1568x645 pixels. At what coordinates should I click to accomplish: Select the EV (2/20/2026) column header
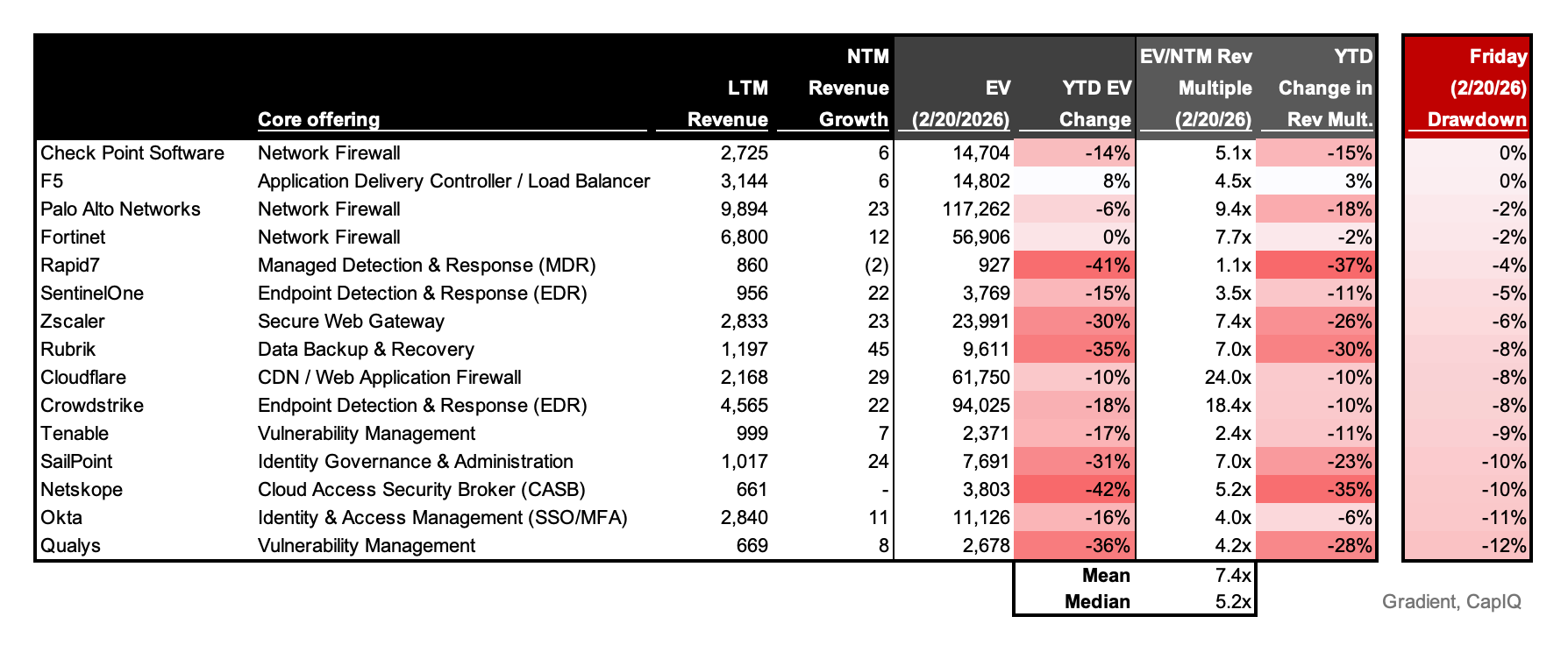960,103
